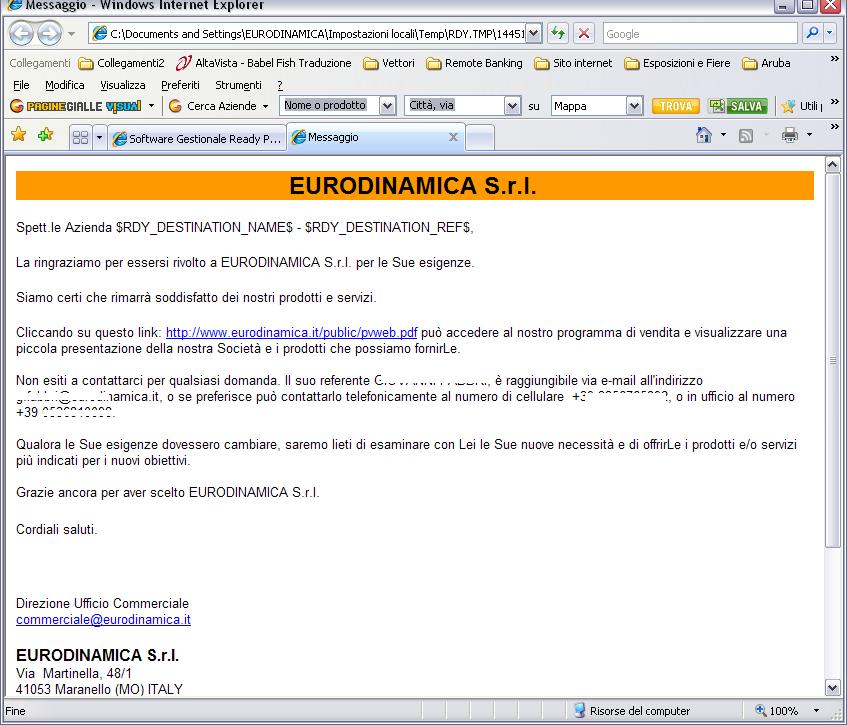Open the Remote Banking folder
Image resolution: width=847 pixels, height=725 pixels.
coord(474,63)
